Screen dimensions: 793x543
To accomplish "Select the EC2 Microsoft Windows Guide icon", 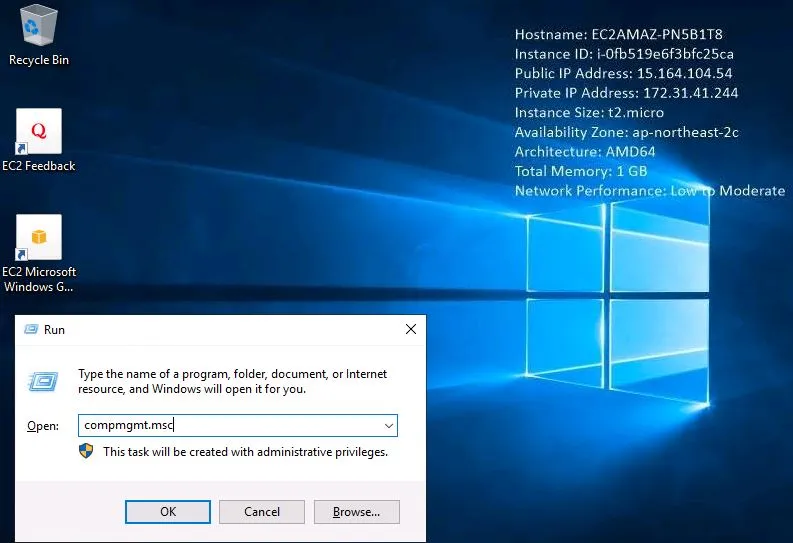I will [39, 237].
